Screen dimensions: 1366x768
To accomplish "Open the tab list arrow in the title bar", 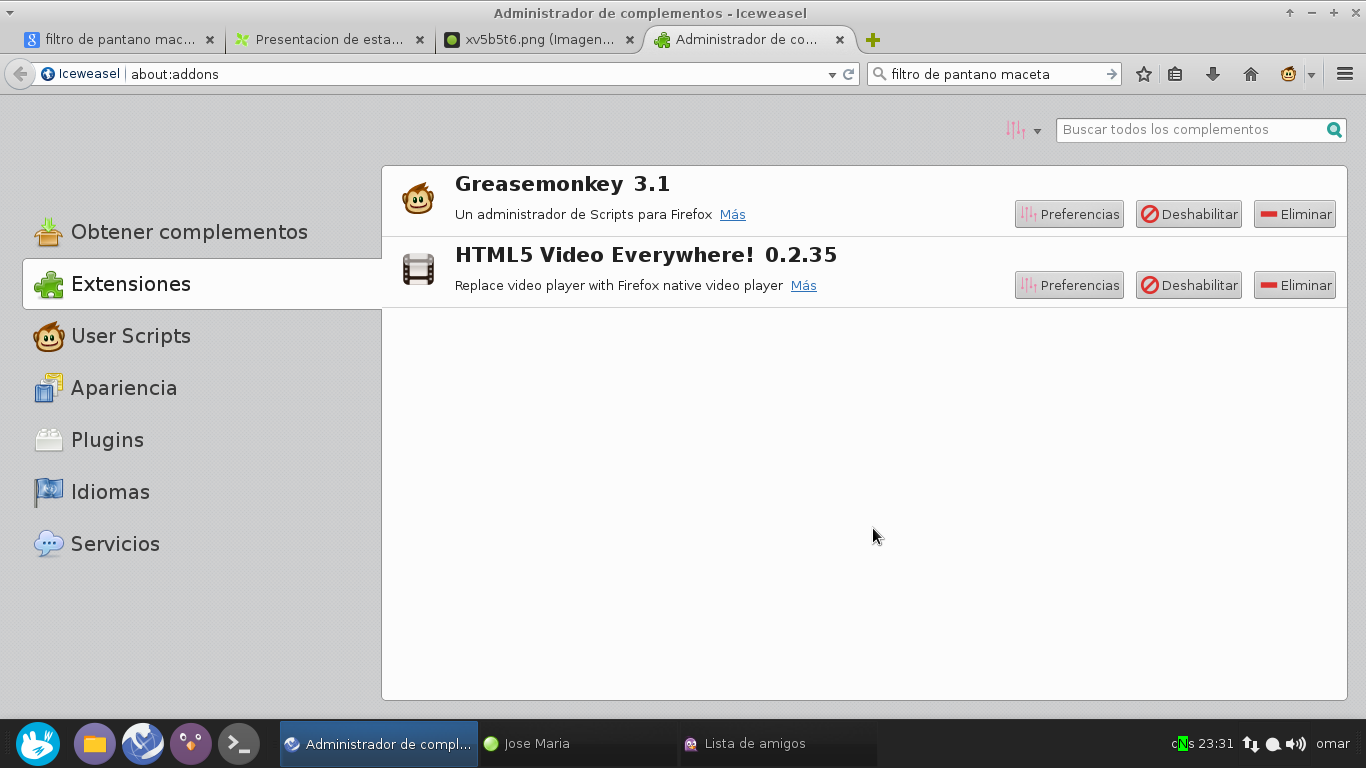I will pyautogui.click(x=10, y=13).
